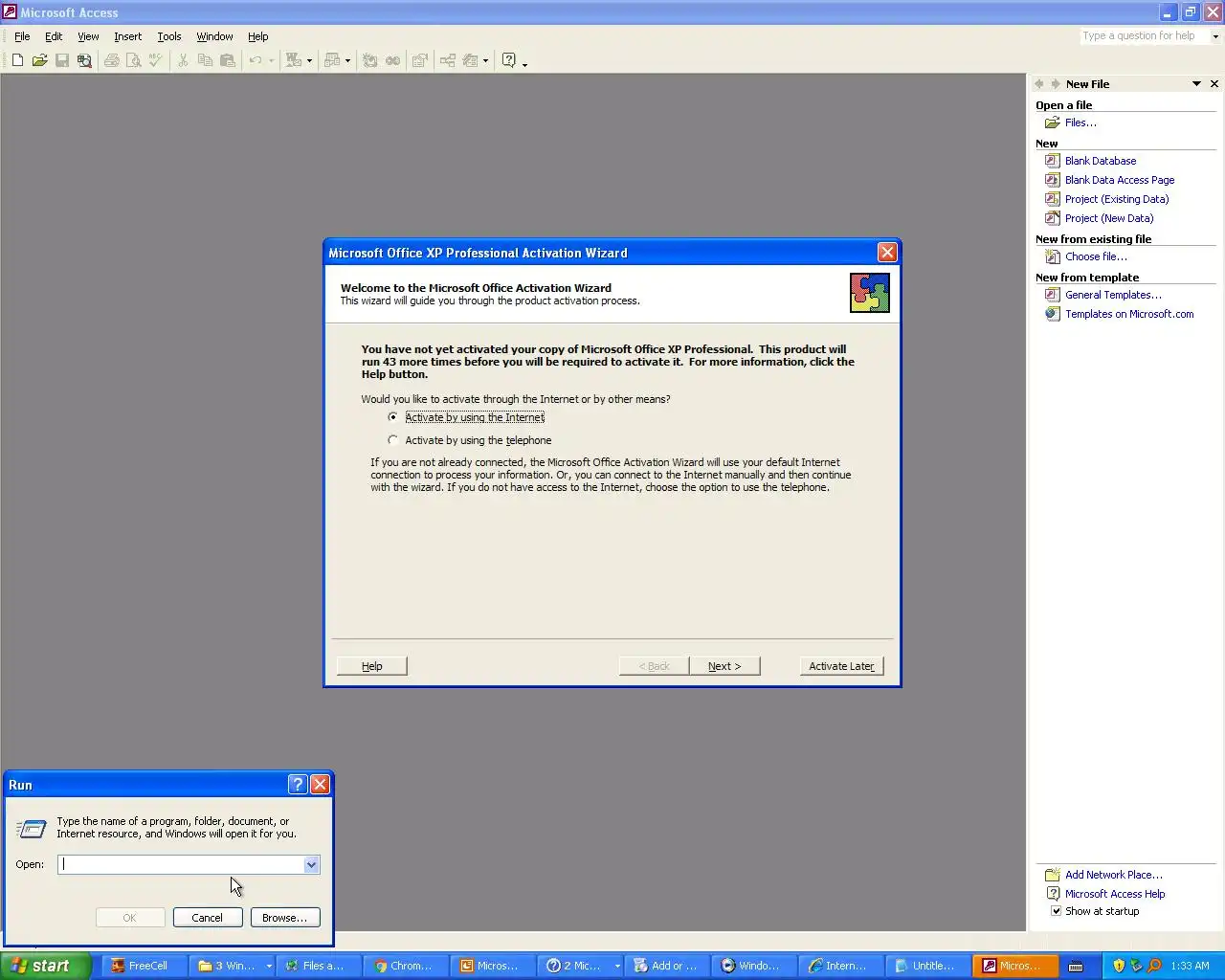Image resolution: width=1225 pixels, height=980 pixels.
Task: Click the Cut scissors toolbar icon
Action: point(183,60)
